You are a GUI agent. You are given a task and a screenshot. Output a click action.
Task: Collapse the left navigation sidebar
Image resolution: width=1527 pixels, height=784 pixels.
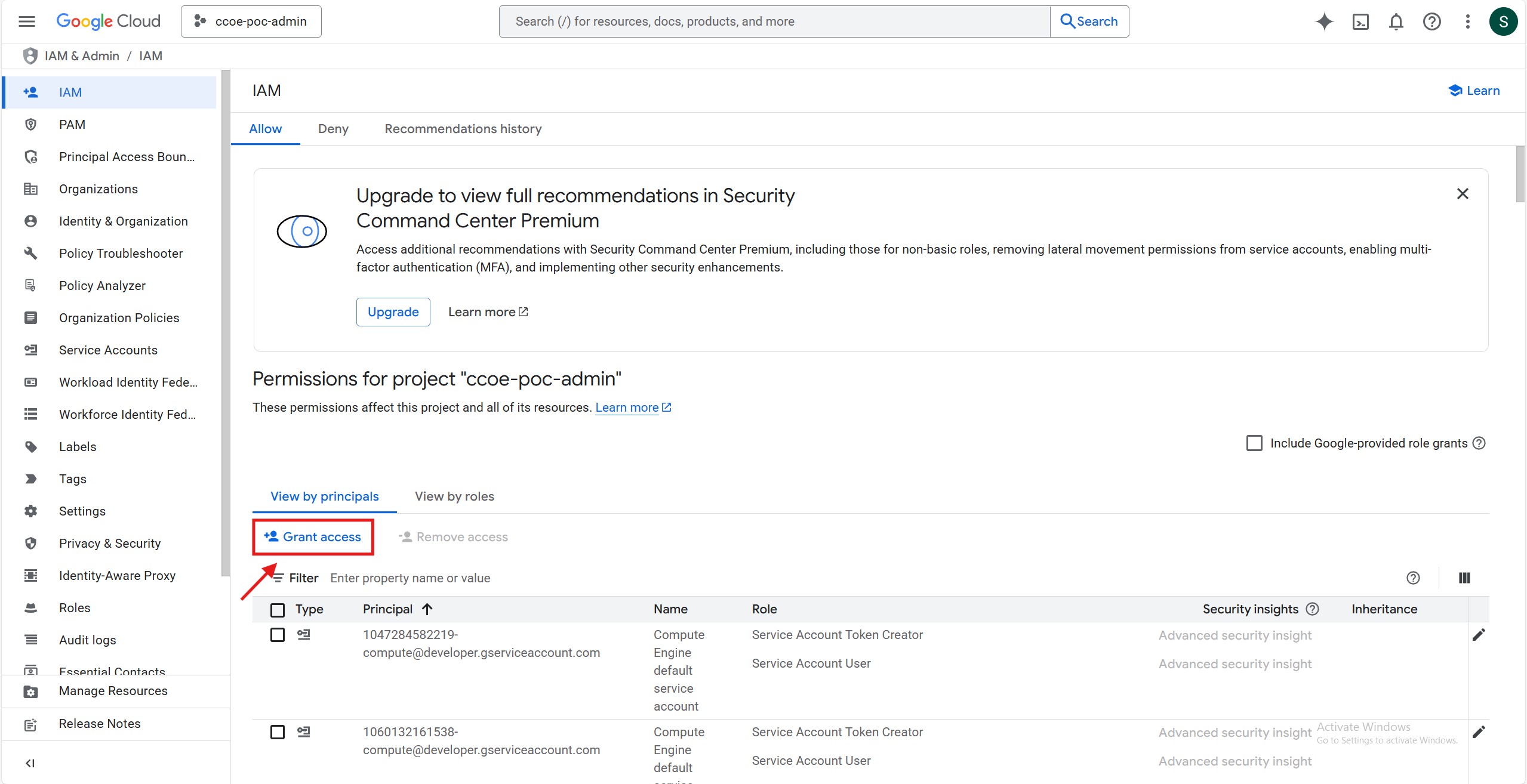pos(30,763)
